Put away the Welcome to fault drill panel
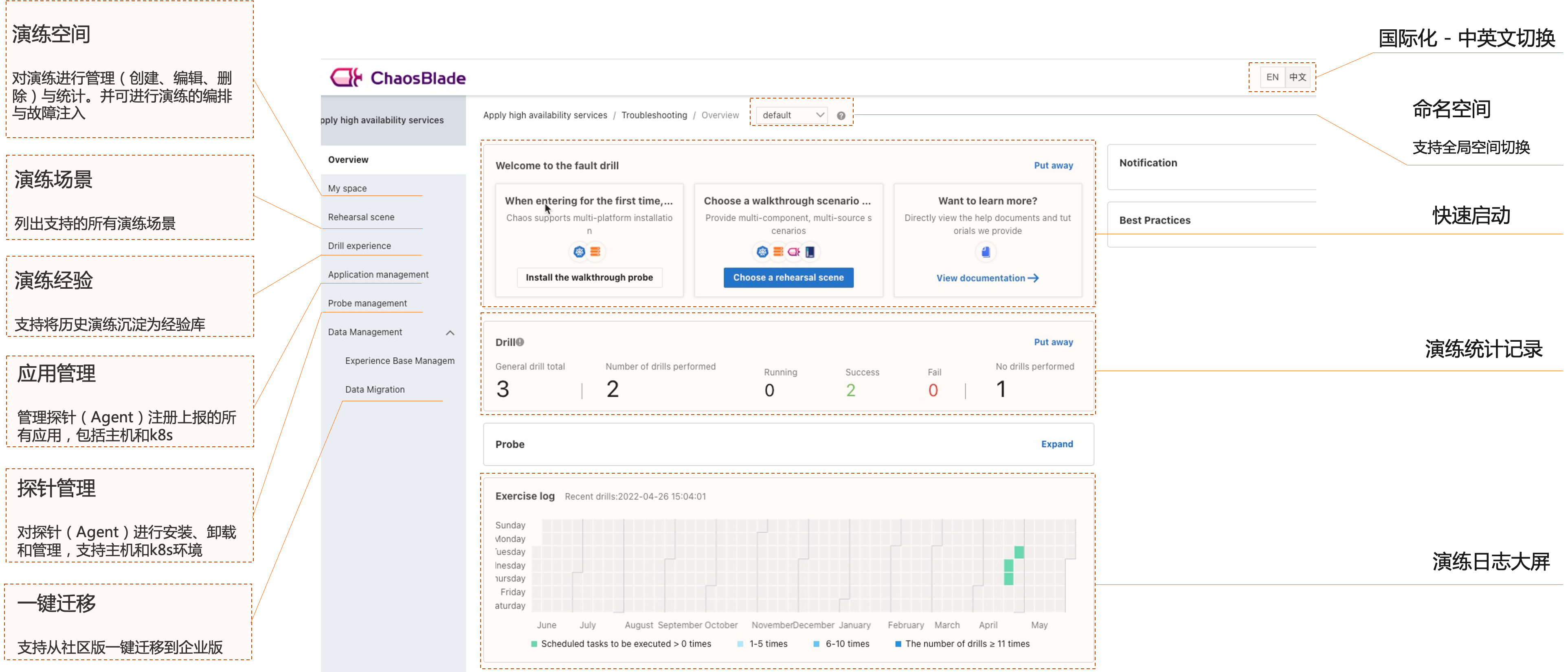This screenshot has height=672, width=1568. click(x=1053, y=166)
